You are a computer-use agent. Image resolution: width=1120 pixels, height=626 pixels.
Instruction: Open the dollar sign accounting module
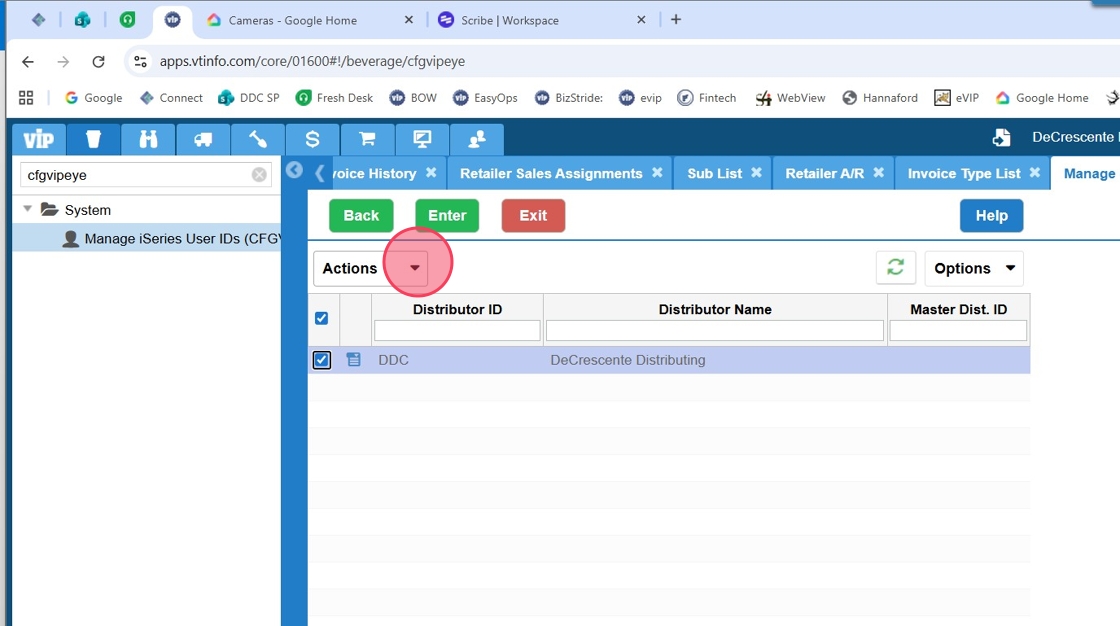pos(312,139)
